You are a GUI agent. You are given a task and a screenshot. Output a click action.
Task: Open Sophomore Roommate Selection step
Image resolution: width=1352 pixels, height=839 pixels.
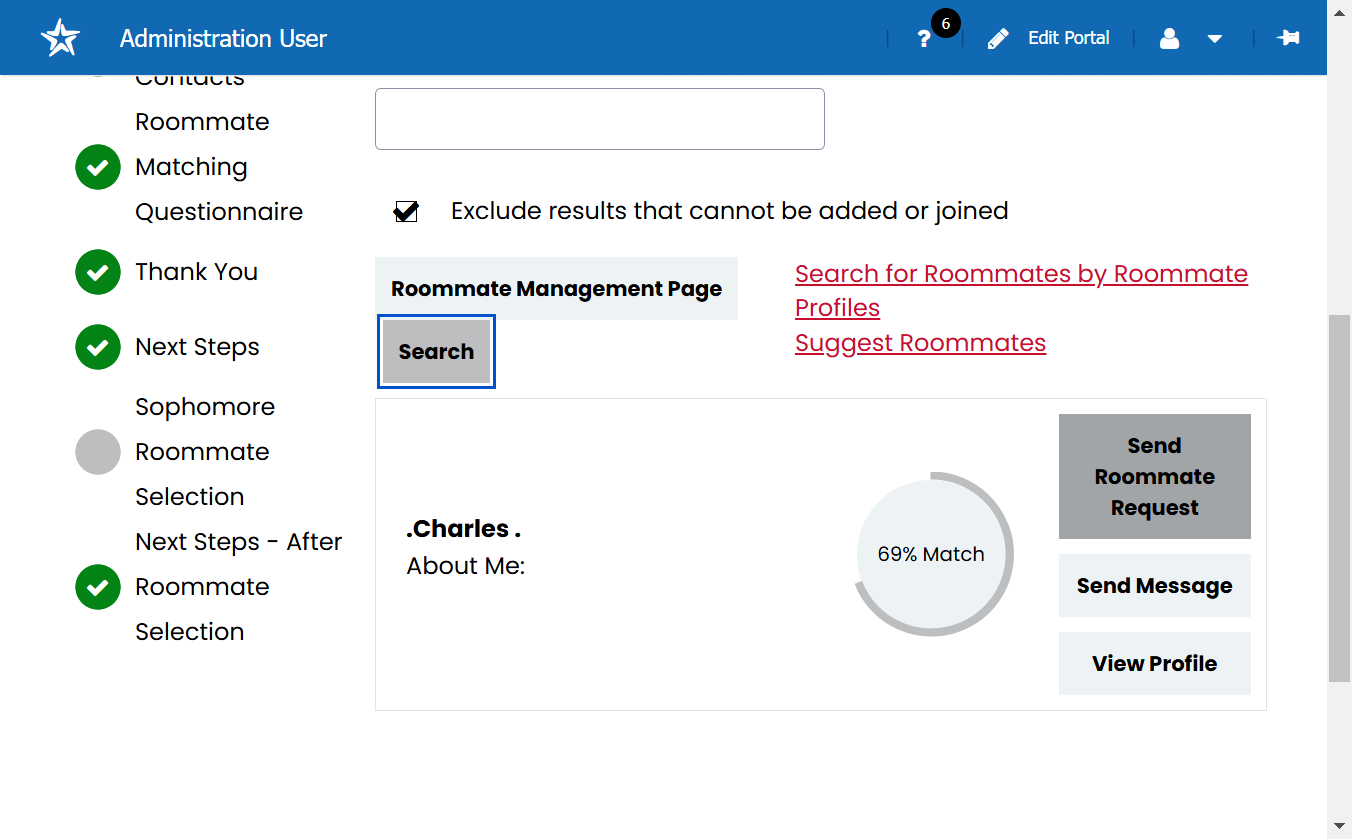click(205, 452)
